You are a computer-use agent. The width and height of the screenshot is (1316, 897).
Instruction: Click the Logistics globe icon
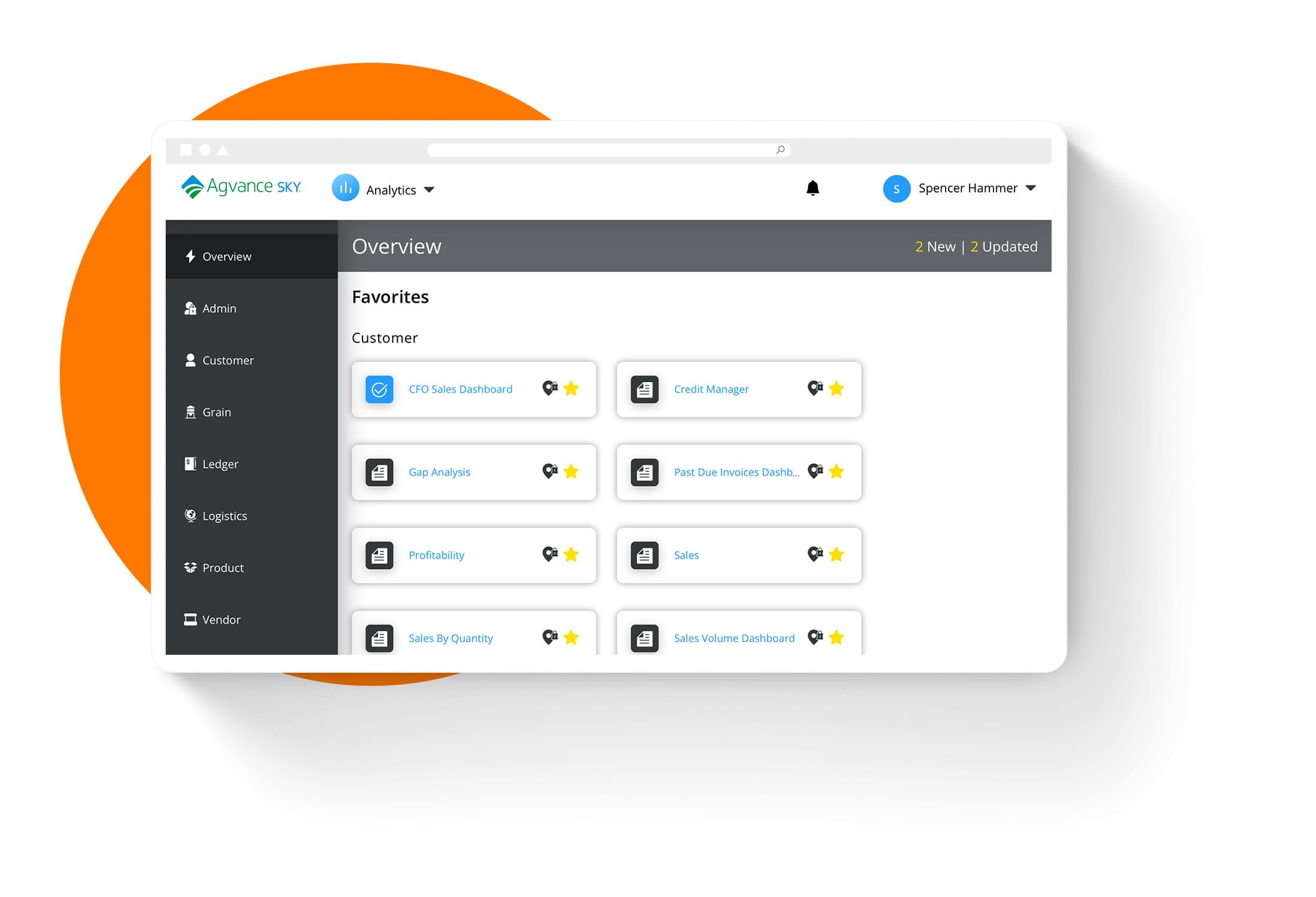190,515
